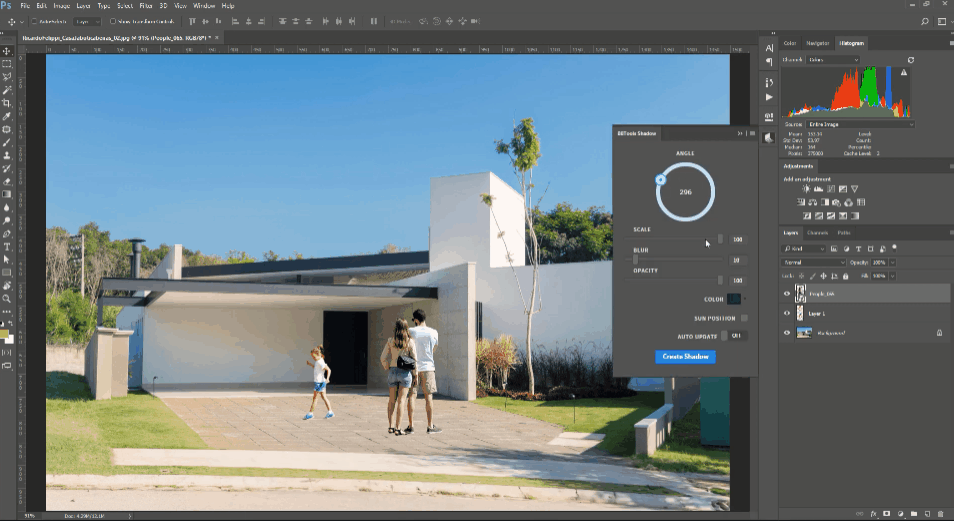The image size is (954, 521).
Task: Switch the Auto Update toggle
Action: pos(734,336)
